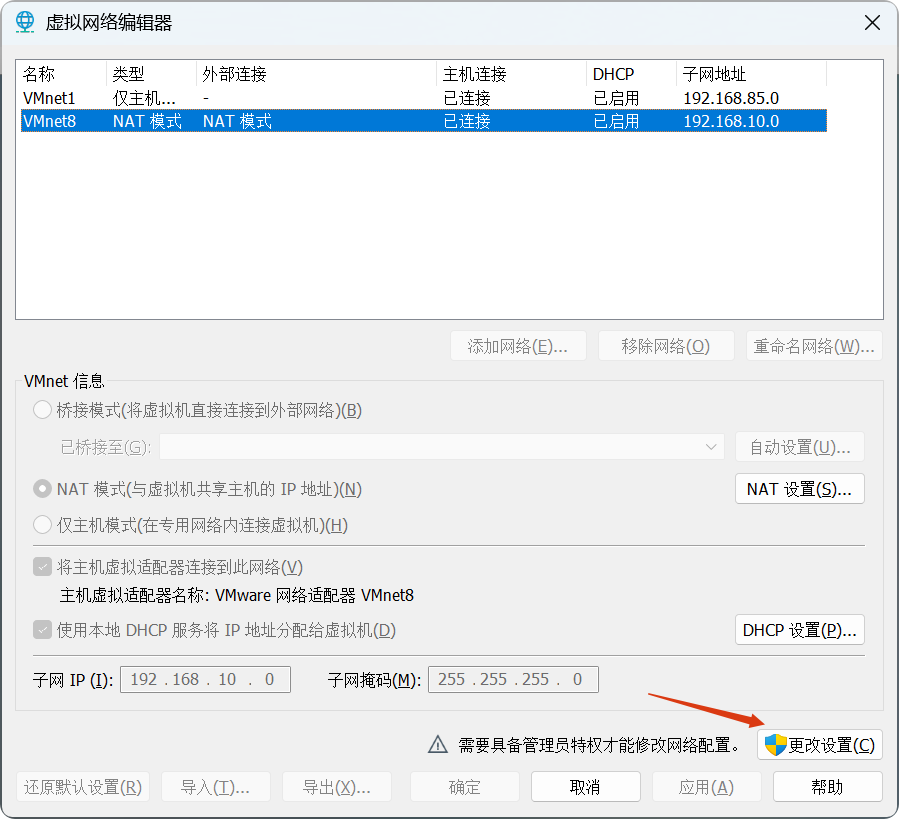Click the 子网掩码 input field
The image size is (899, 819).
(513, 679)
